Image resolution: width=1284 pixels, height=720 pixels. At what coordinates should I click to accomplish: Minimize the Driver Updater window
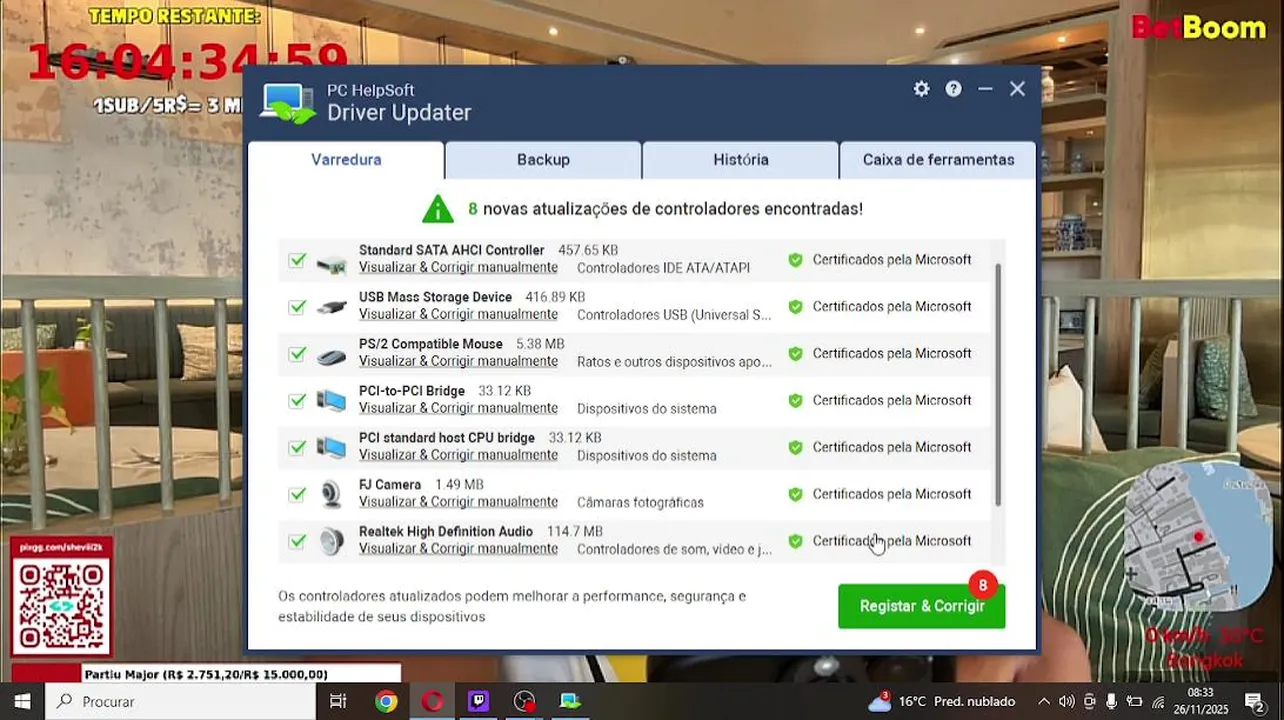click(985, 89)
